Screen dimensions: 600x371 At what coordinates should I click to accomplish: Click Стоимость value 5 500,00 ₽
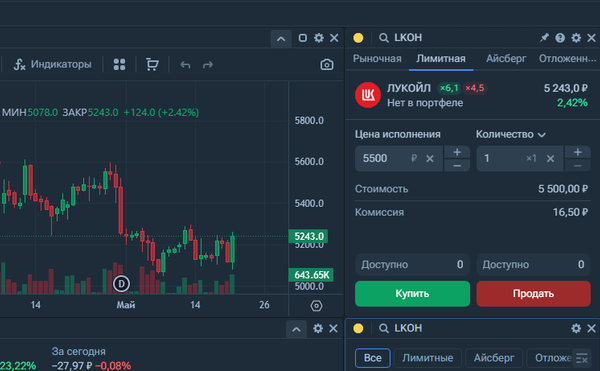563,189
